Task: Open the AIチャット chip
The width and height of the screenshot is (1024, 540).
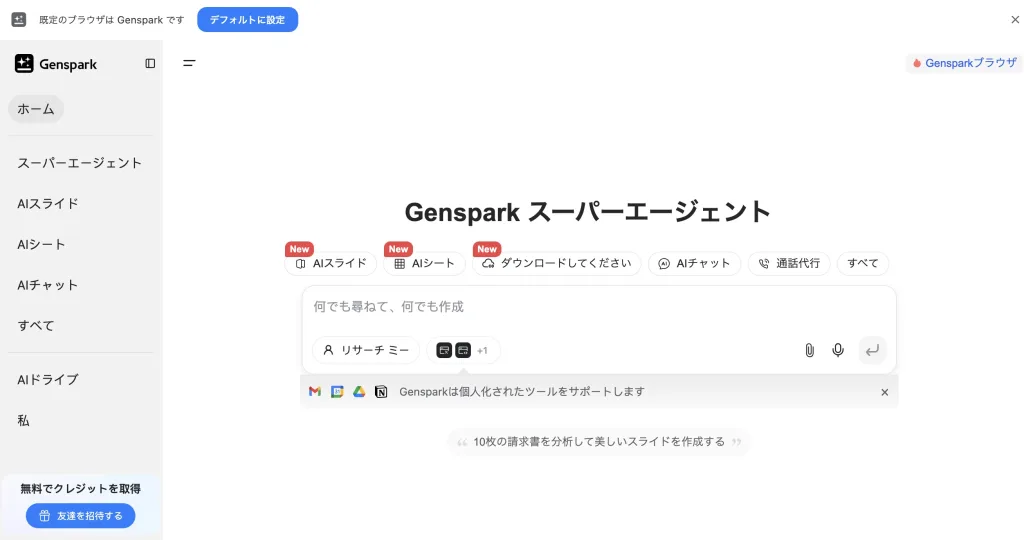Action: (x=694, y=263)
